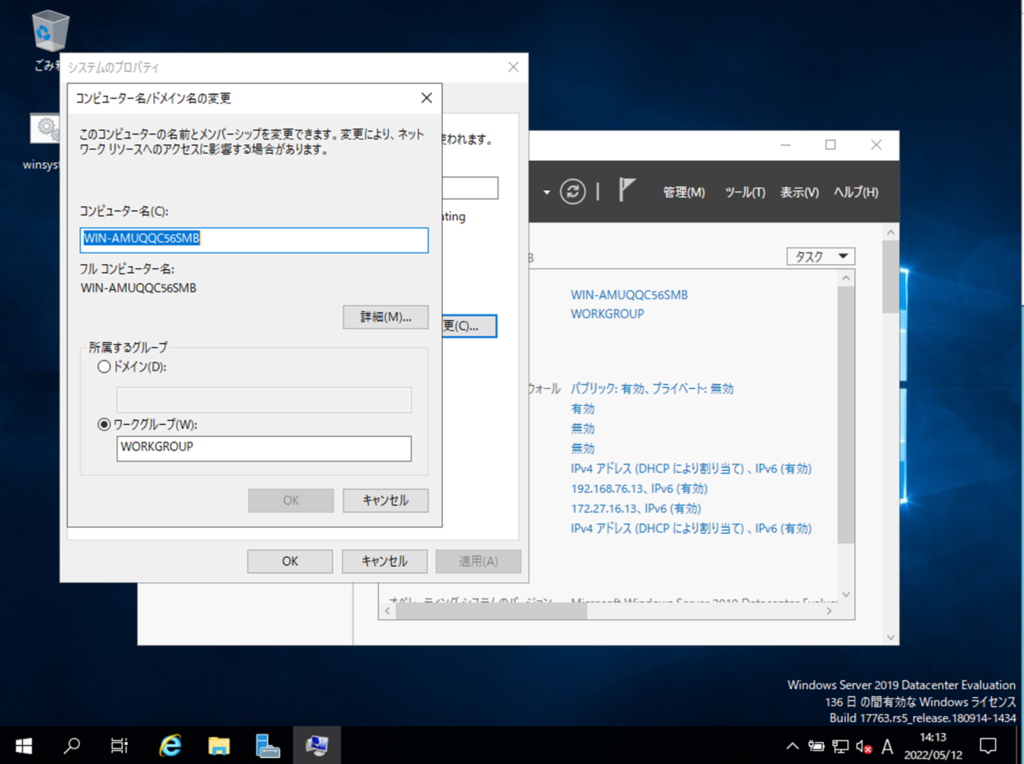Click the コンピューター名 text field
This screenshot has height=764, width=1024.
(x=254, y=240)
